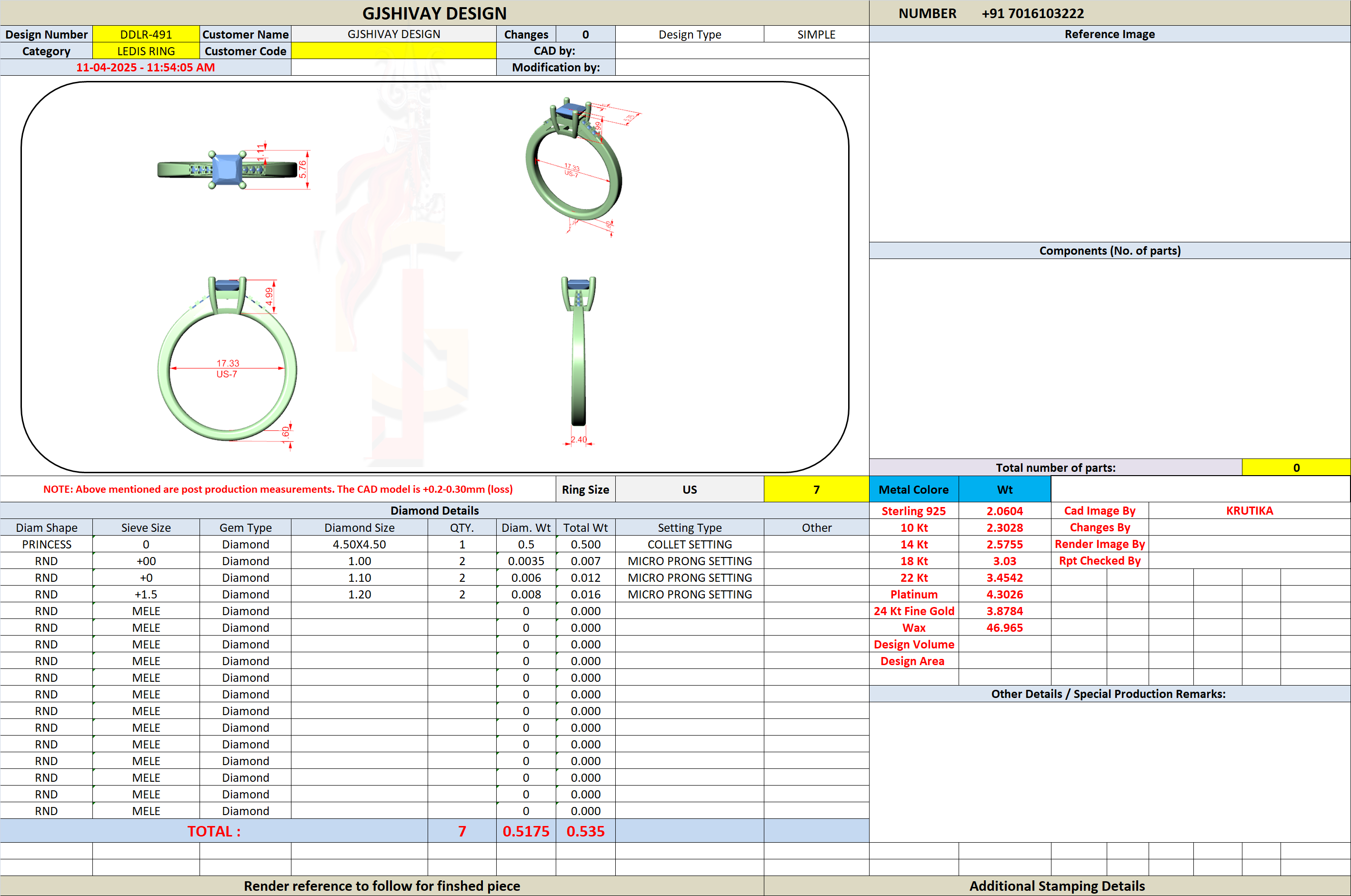Click the Changes By label
This screenshot has height=896, width=1351.
coord(1100,528)
